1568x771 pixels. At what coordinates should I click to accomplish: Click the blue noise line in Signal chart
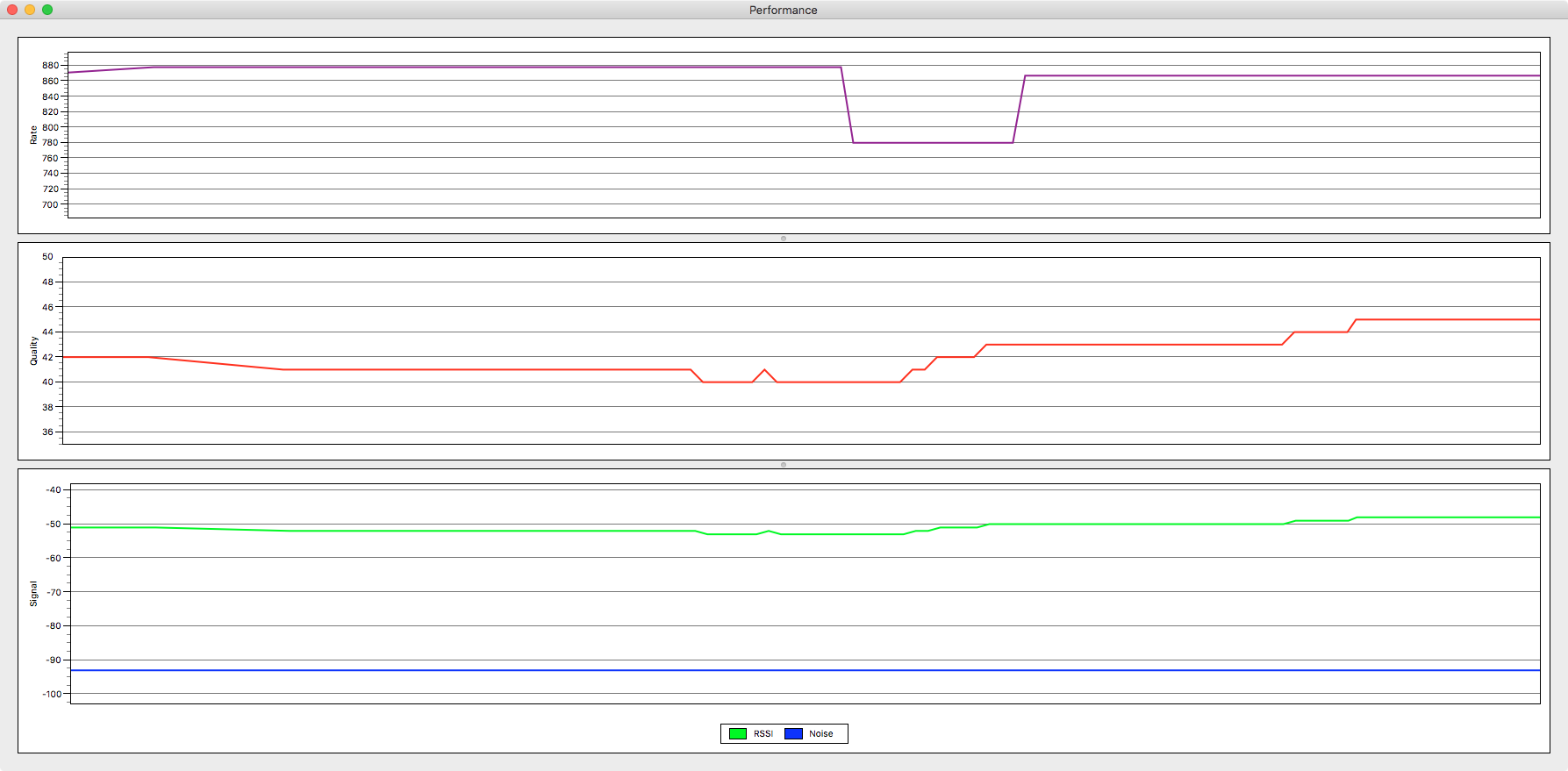pyautogui.click(x=805, y=670)
